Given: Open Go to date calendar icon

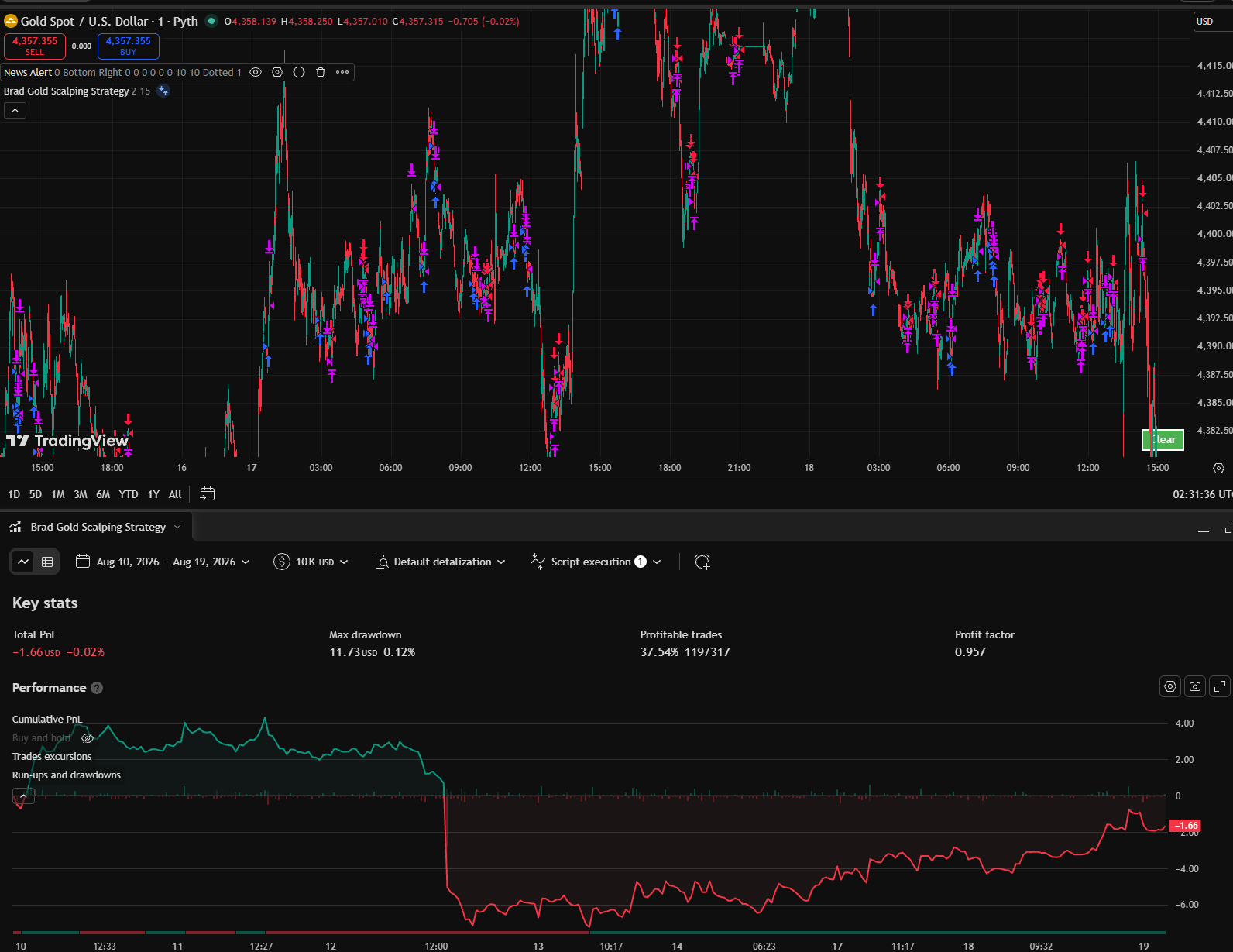Looking at the screenshot, I should point(207,494).
